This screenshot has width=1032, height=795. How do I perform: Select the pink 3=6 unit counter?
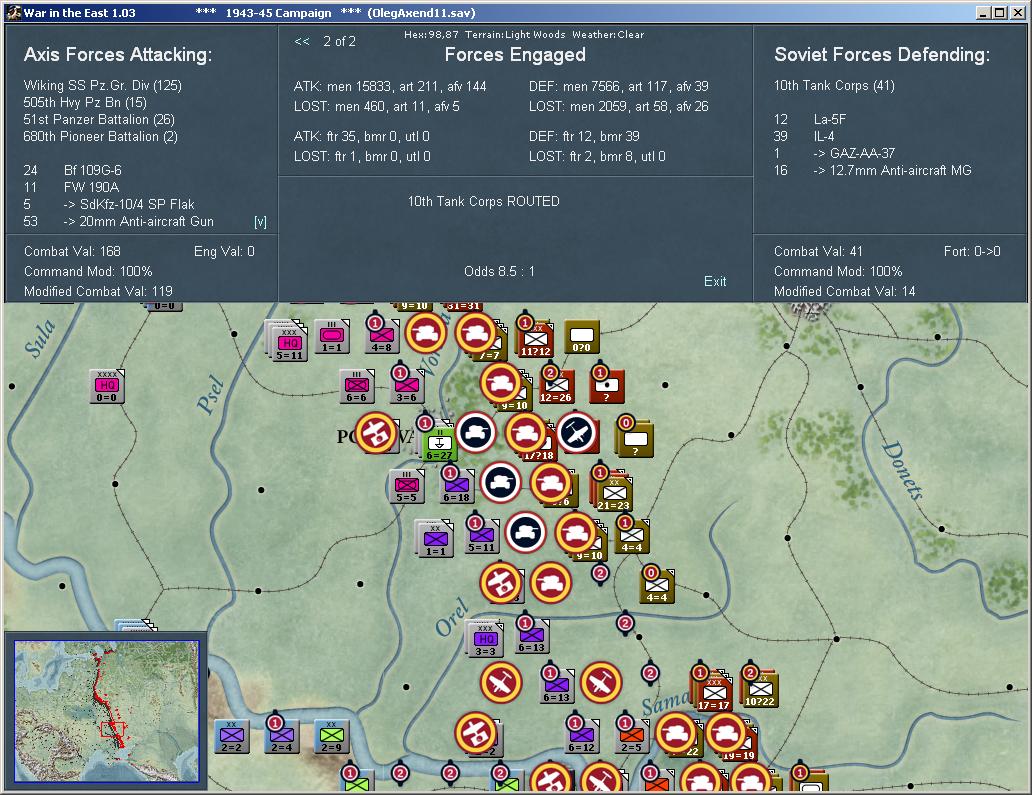coord(406,386)
